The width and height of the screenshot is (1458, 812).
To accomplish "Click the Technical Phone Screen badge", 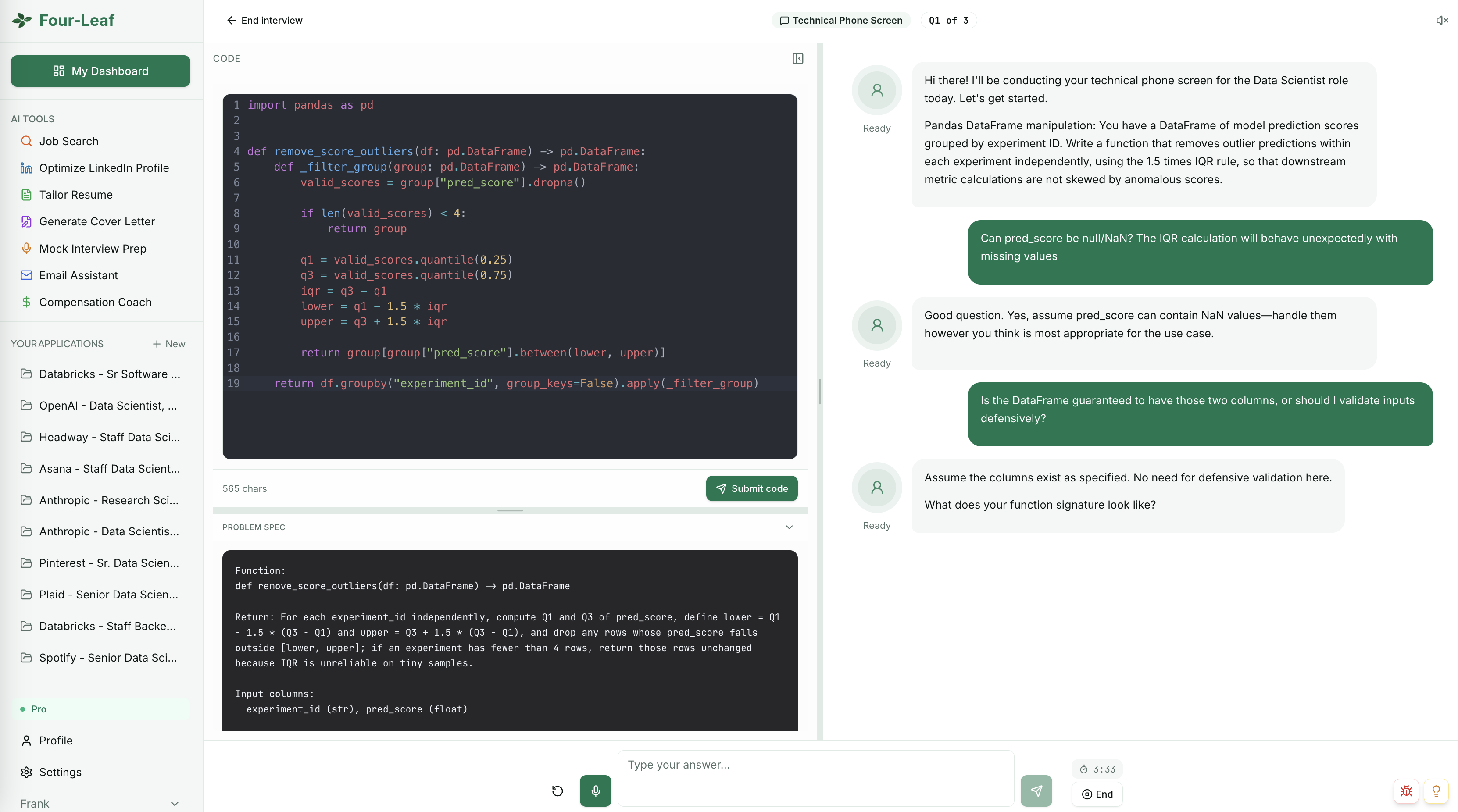I will click(x=841, y=20).
